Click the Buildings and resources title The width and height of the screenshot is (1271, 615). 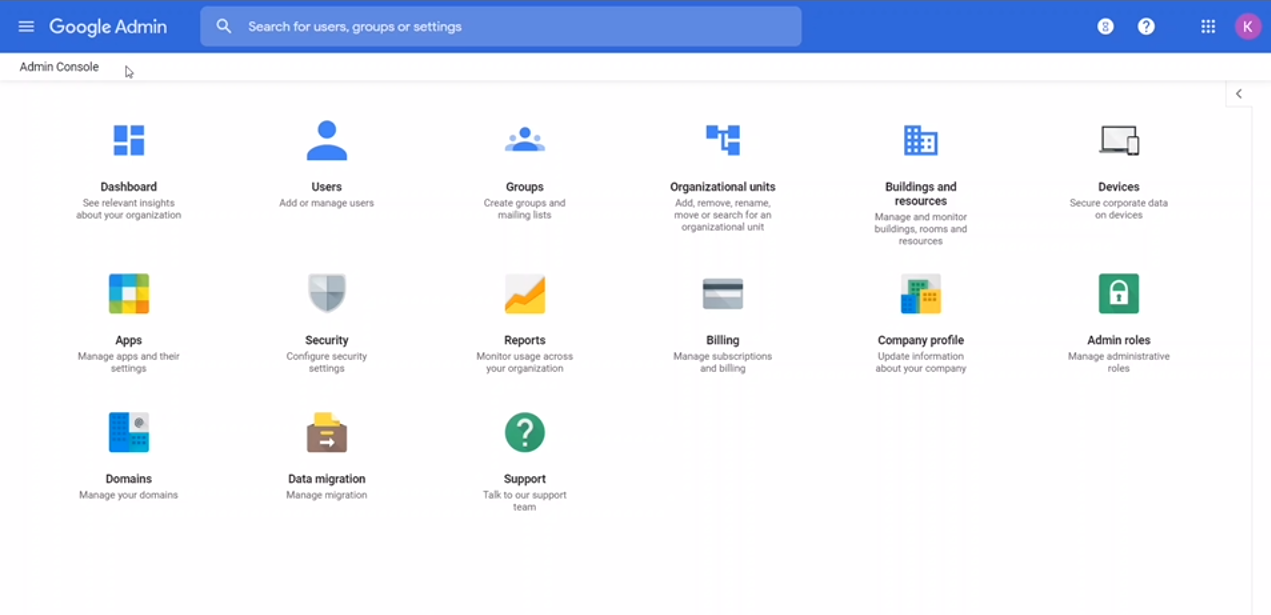[921, 194]
